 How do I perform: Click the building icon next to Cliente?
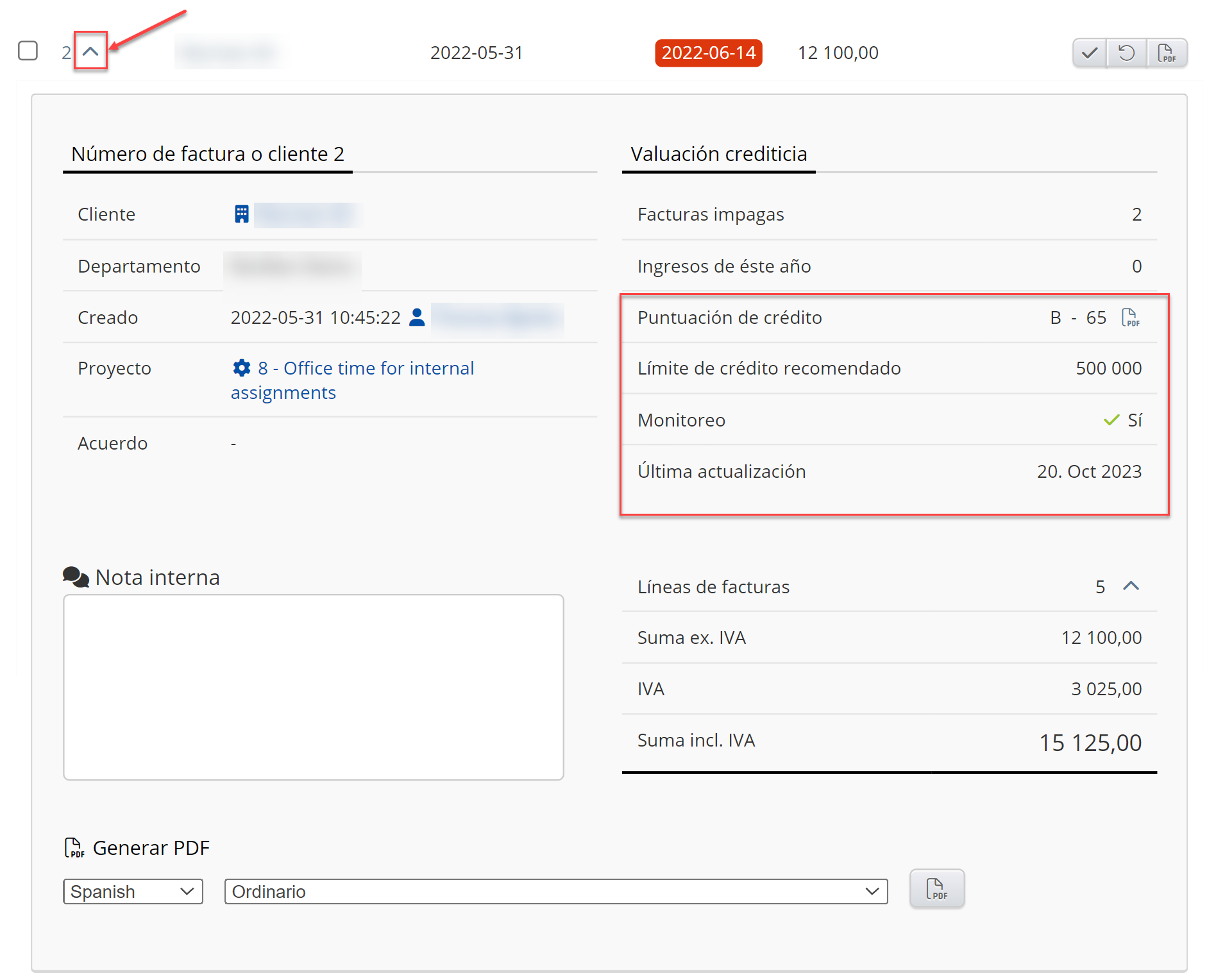tap(241, 214)
